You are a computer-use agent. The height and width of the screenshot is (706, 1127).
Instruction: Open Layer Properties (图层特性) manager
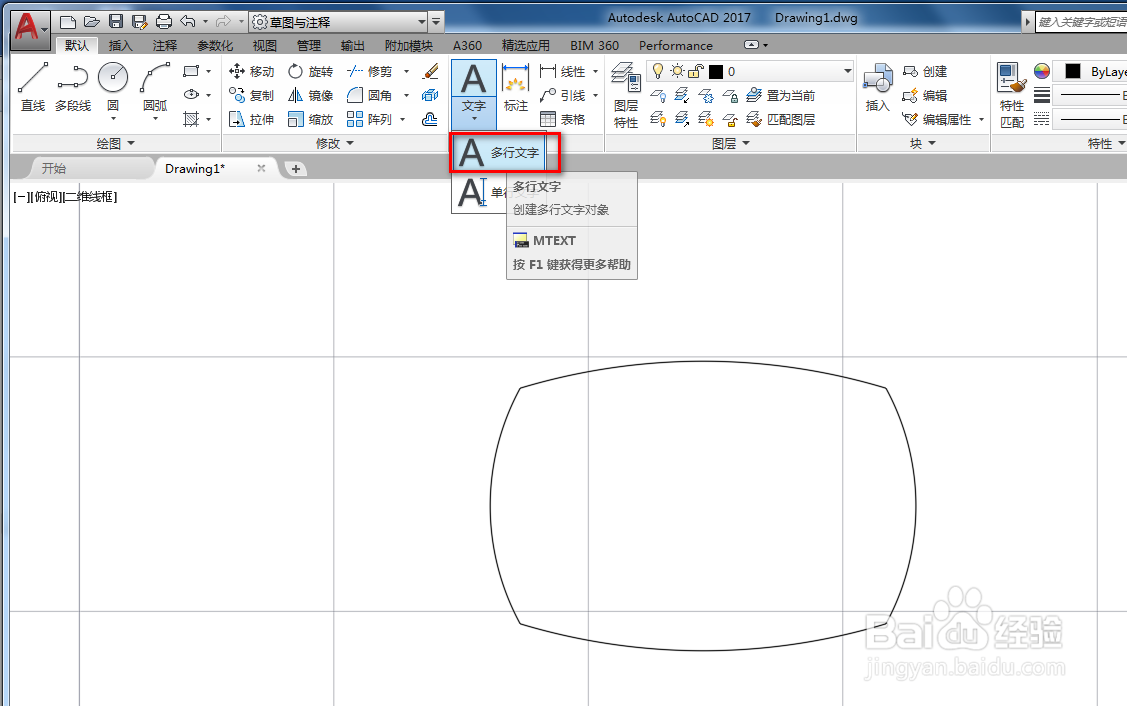(625, 95)
